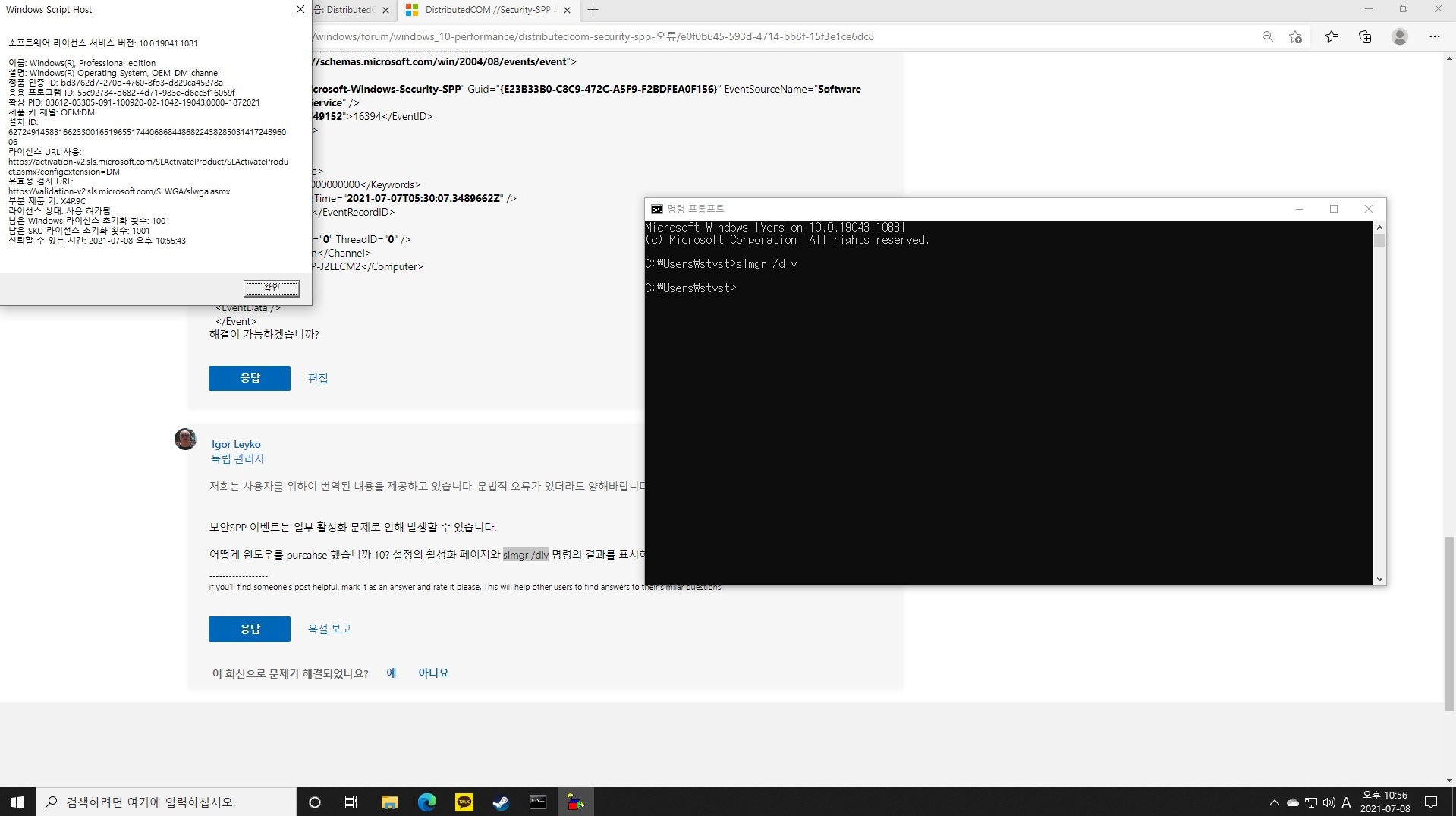Click the latest C:\Users\stvst> prompt line
This screenshot has height=816, width=1456.
pos(690,288)
